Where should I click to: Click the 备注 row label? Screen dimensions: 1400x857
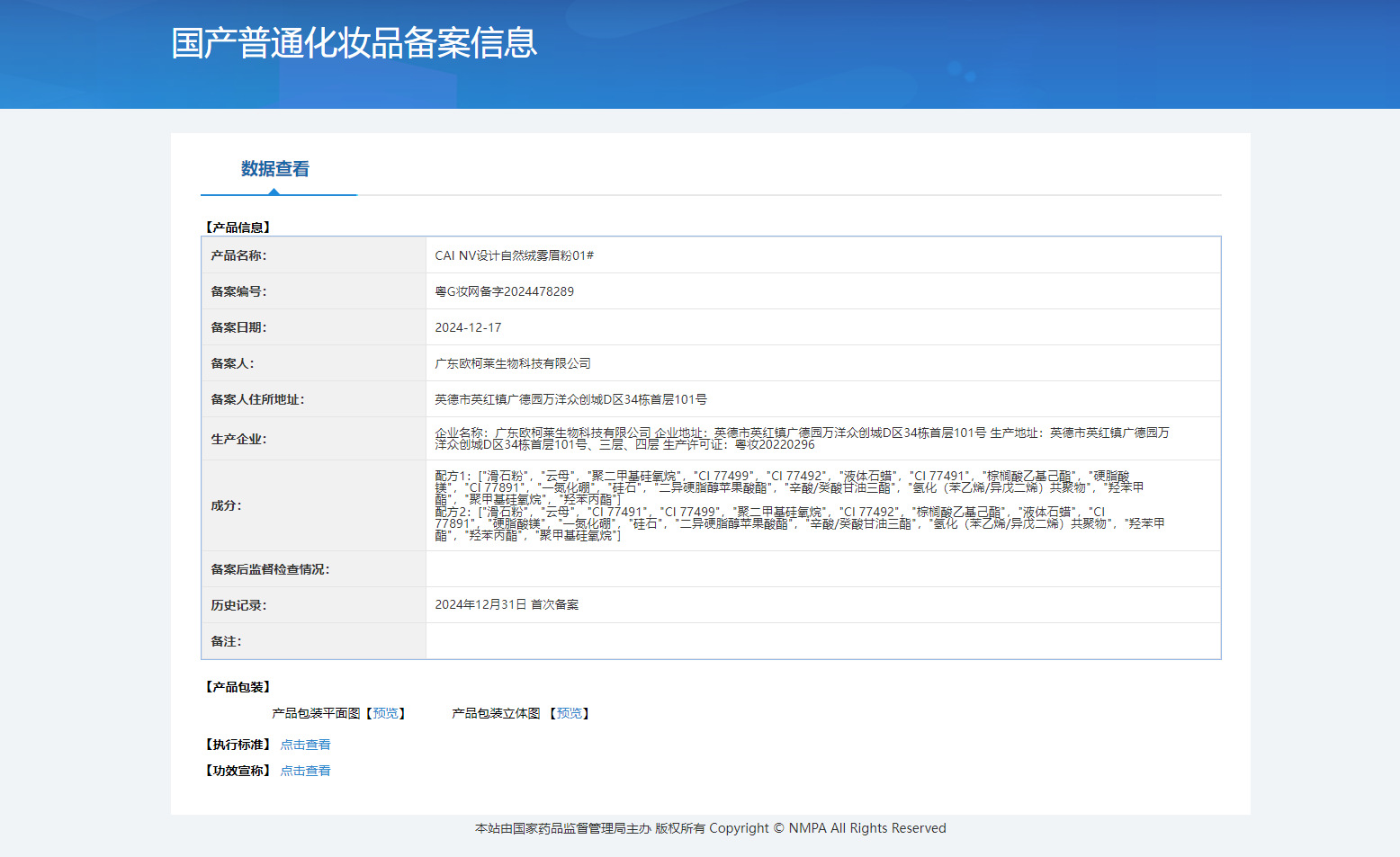226,641
